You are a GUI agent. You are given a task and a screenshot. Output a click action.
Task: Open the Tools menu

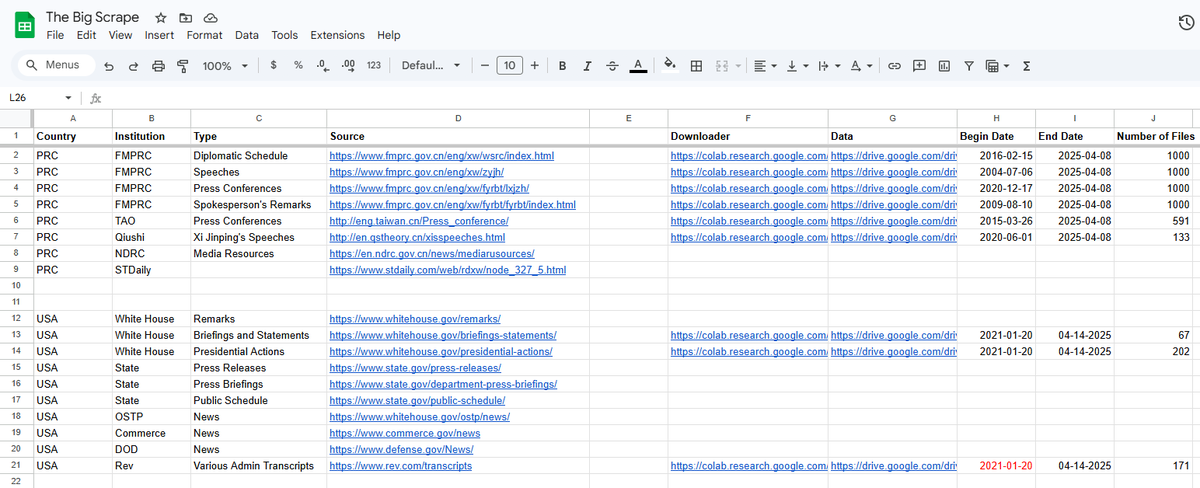click(285, 35)
